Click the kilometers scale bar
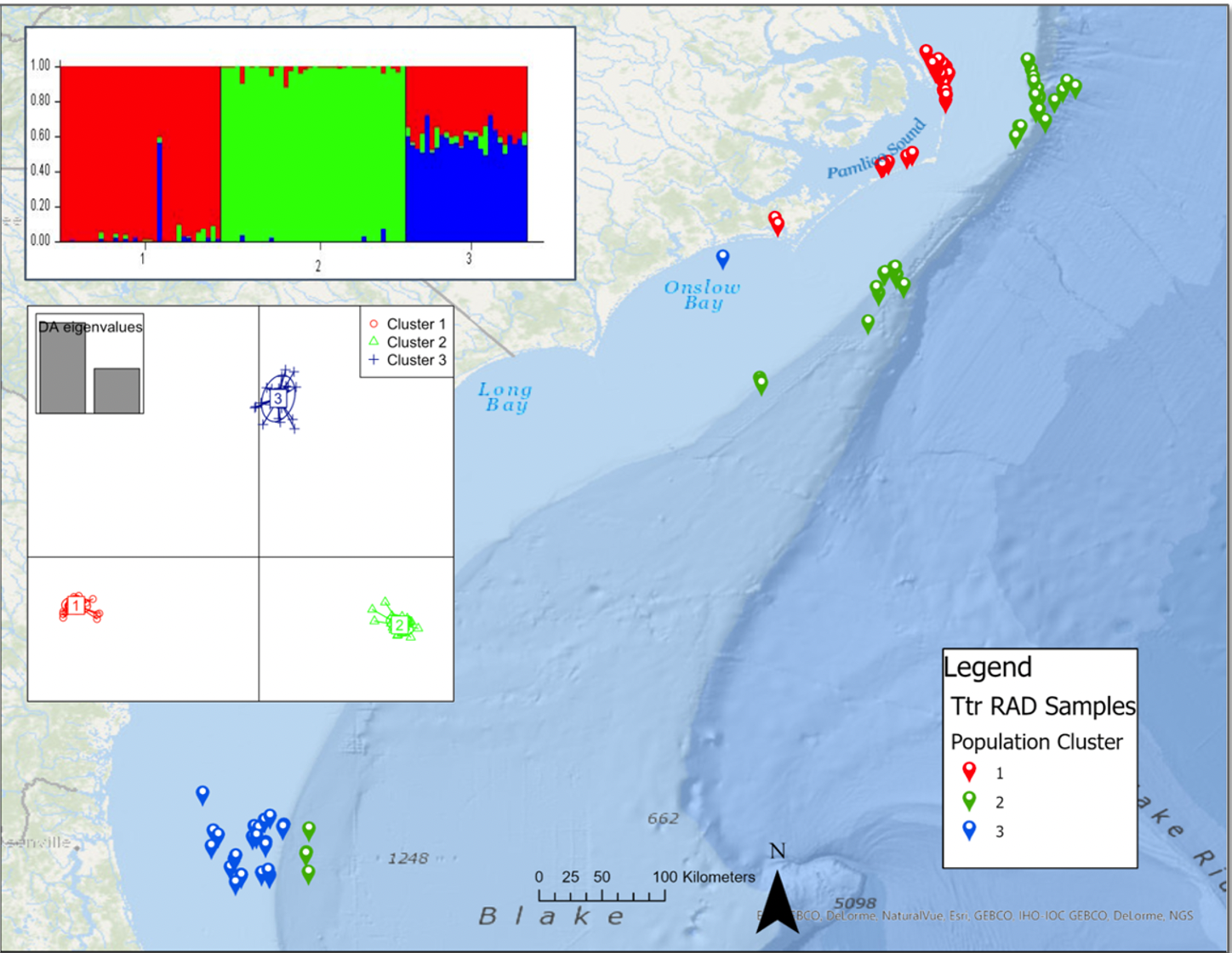Image resolution: width=1232 pixels, height=953 pixels. 602,894
